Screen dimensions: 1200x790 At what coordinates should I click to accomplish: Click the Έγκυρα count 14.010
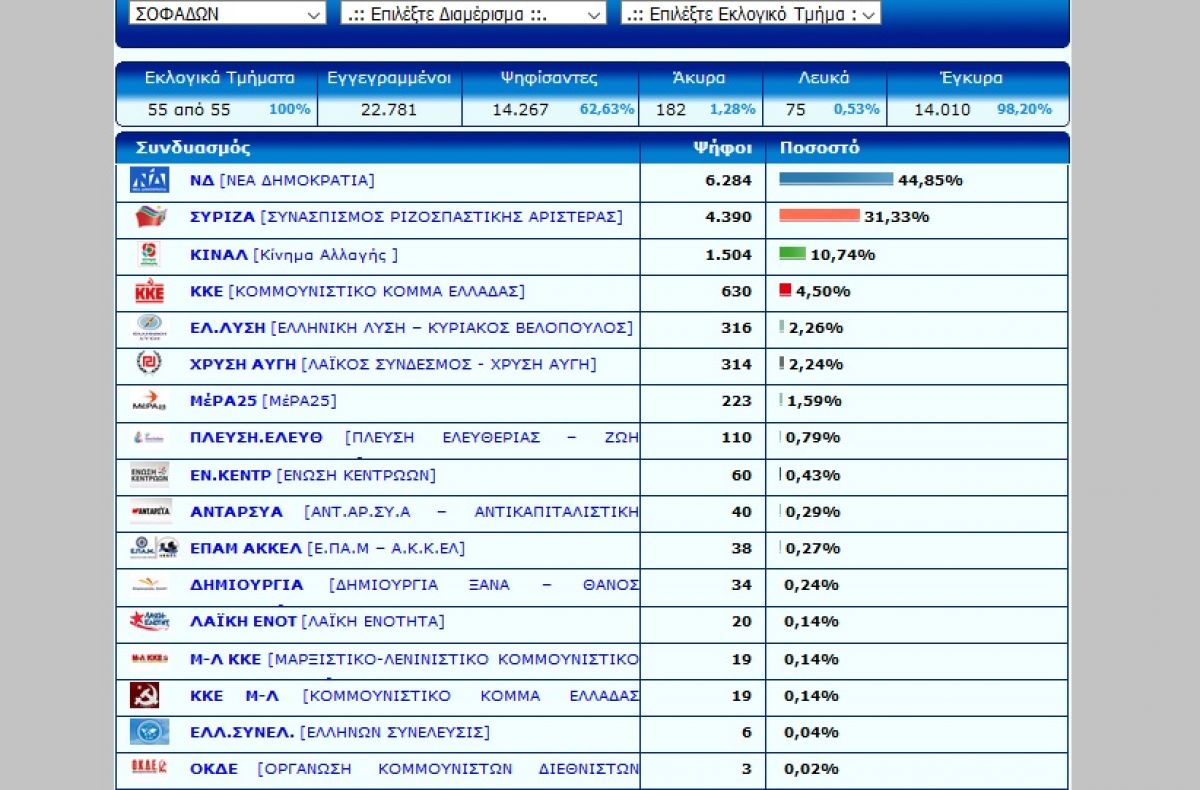[x=942, y=110]
